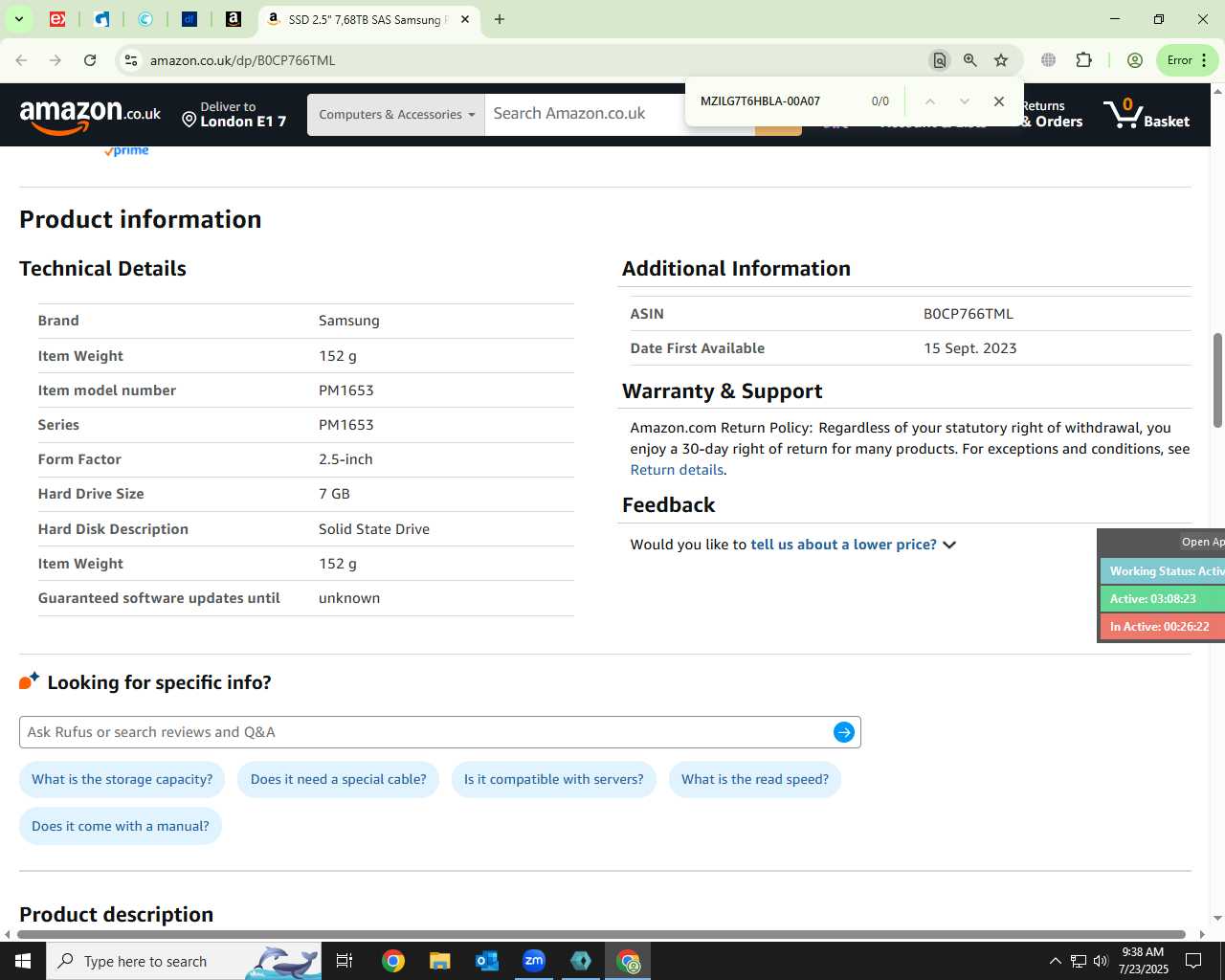This screenshot has height=980, width=1225.
Task: Click the 'Working Status' tracker bar
Action: point(1162,571)
